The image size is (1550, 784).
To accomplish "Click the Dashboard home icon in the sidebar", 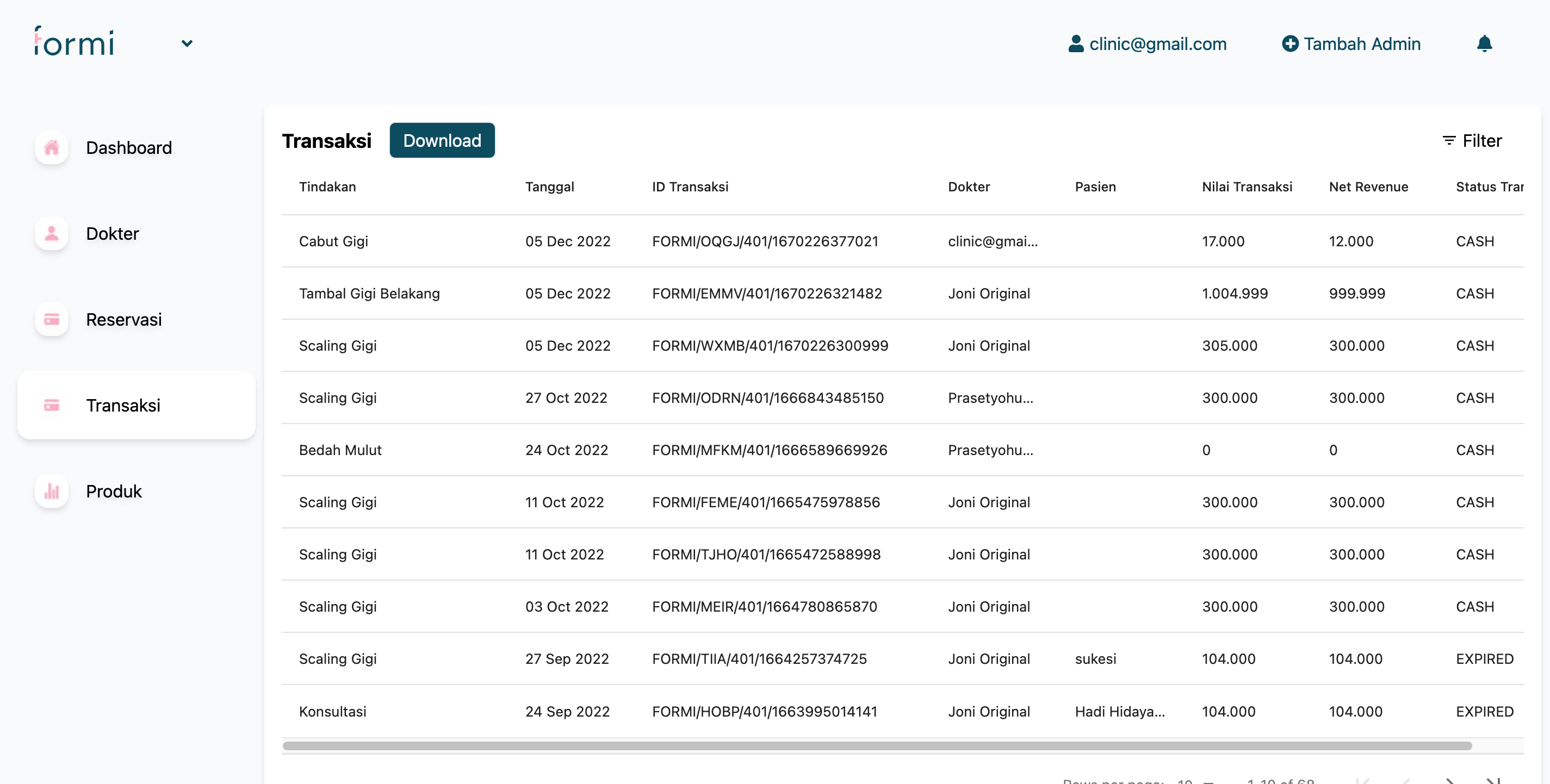I will click(52, 147).
